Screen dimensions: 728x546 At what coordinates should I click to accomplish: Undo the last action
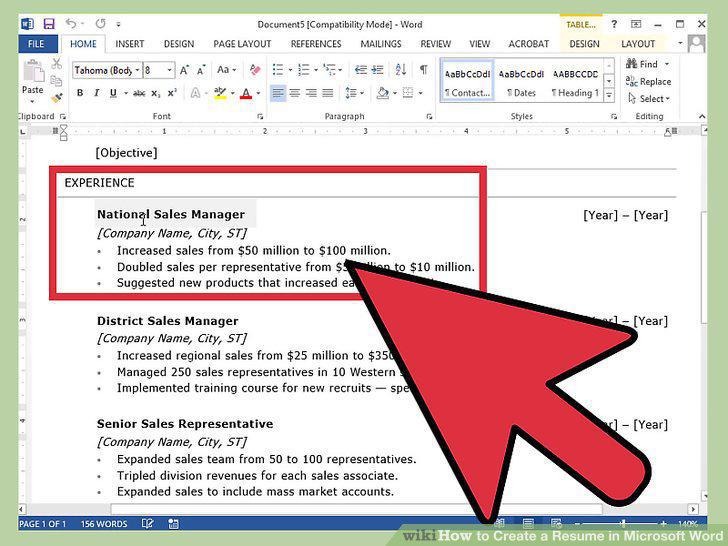pyautogui.click(x=71, y=23)
